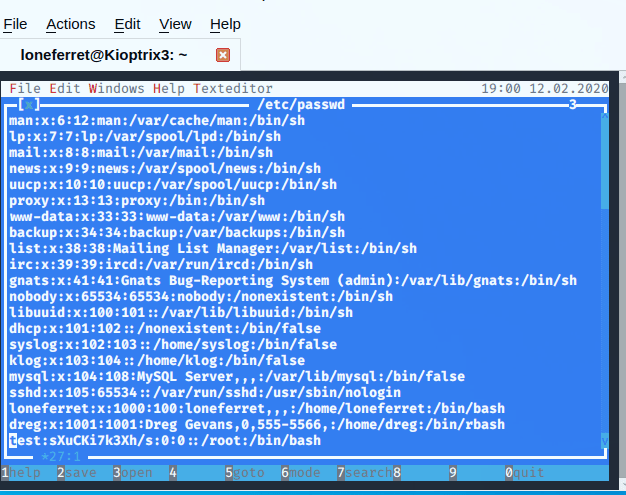Screen dimensions: 626x495
Task: Place cursor on the klog:x:103:104 line
Action: (x=157, y=360)
